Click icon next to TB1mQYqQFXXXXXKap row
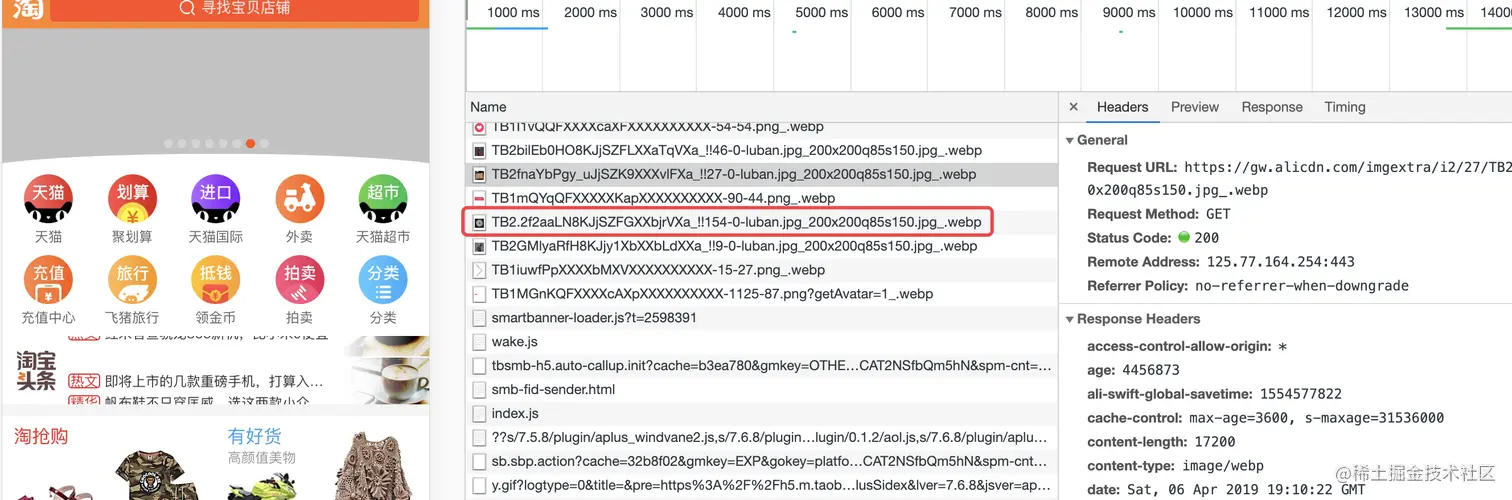Image resolution: width=1512 pixels, height=500 pixels. 480,198
